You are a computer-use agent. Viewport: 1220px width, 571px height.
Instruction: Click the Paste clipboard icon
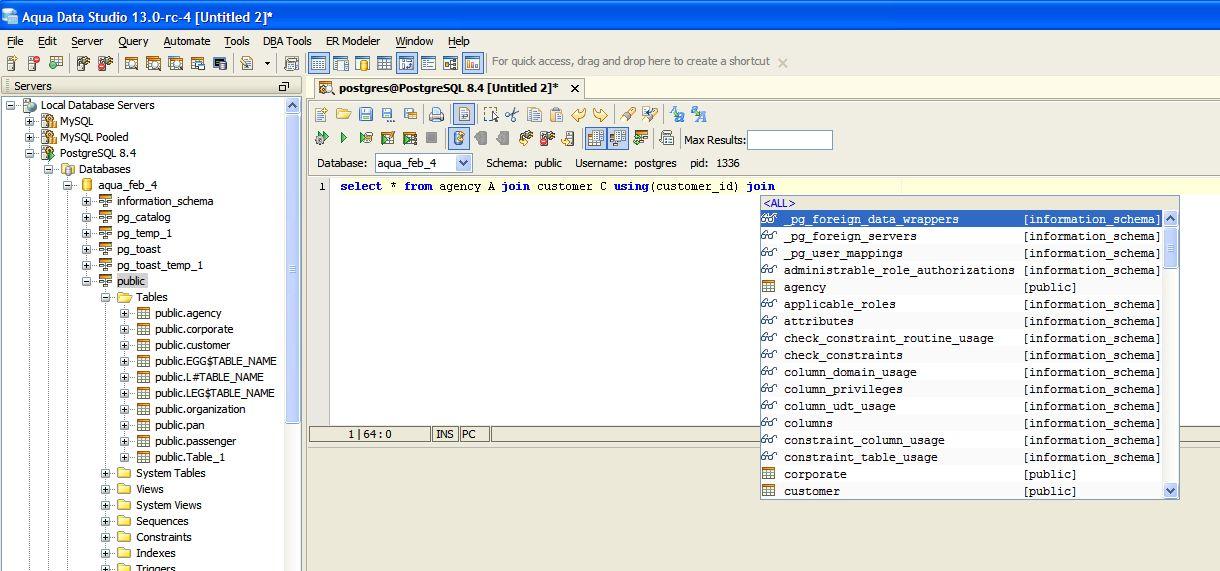click(556, 114)
